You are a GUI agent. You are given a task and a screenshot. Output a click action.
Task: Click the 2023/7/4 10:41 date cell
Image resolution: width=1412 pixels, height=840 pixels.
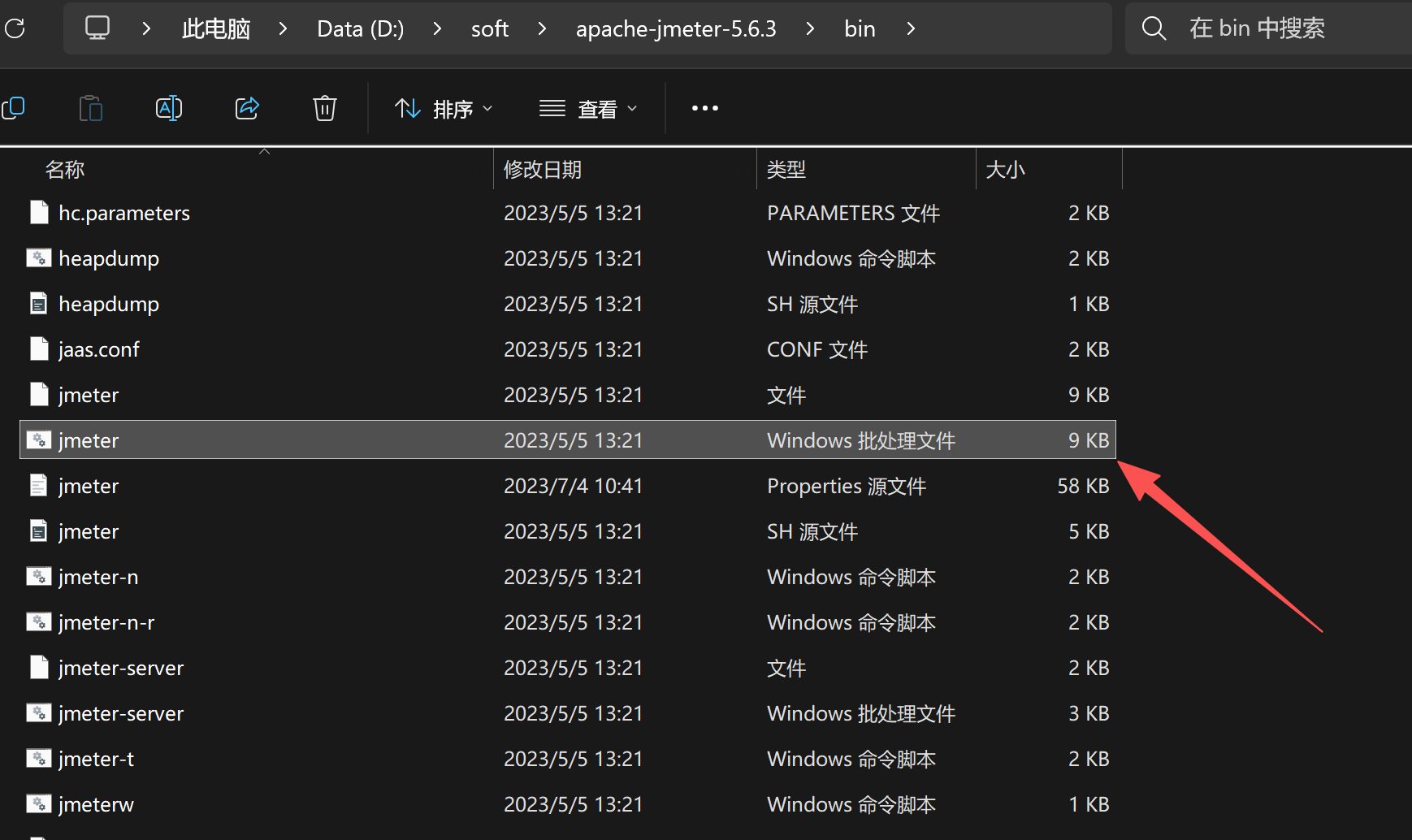pos(574,486)
